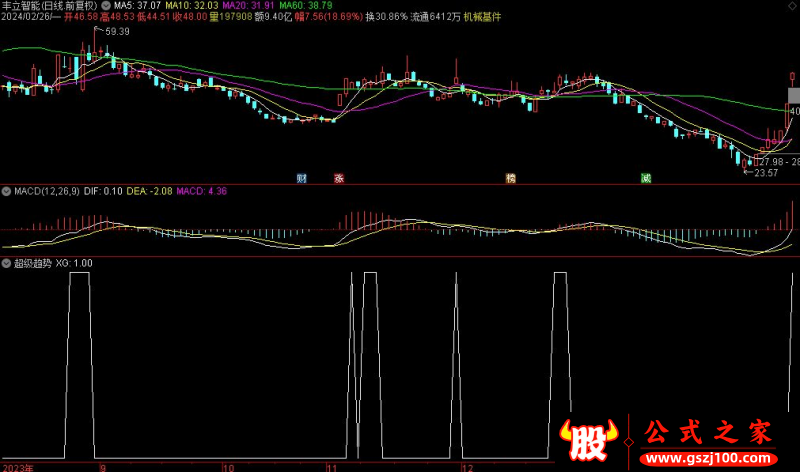The image size is (800, 472).
Task: Click the 59.39 high price label
Action: (115, 33)
